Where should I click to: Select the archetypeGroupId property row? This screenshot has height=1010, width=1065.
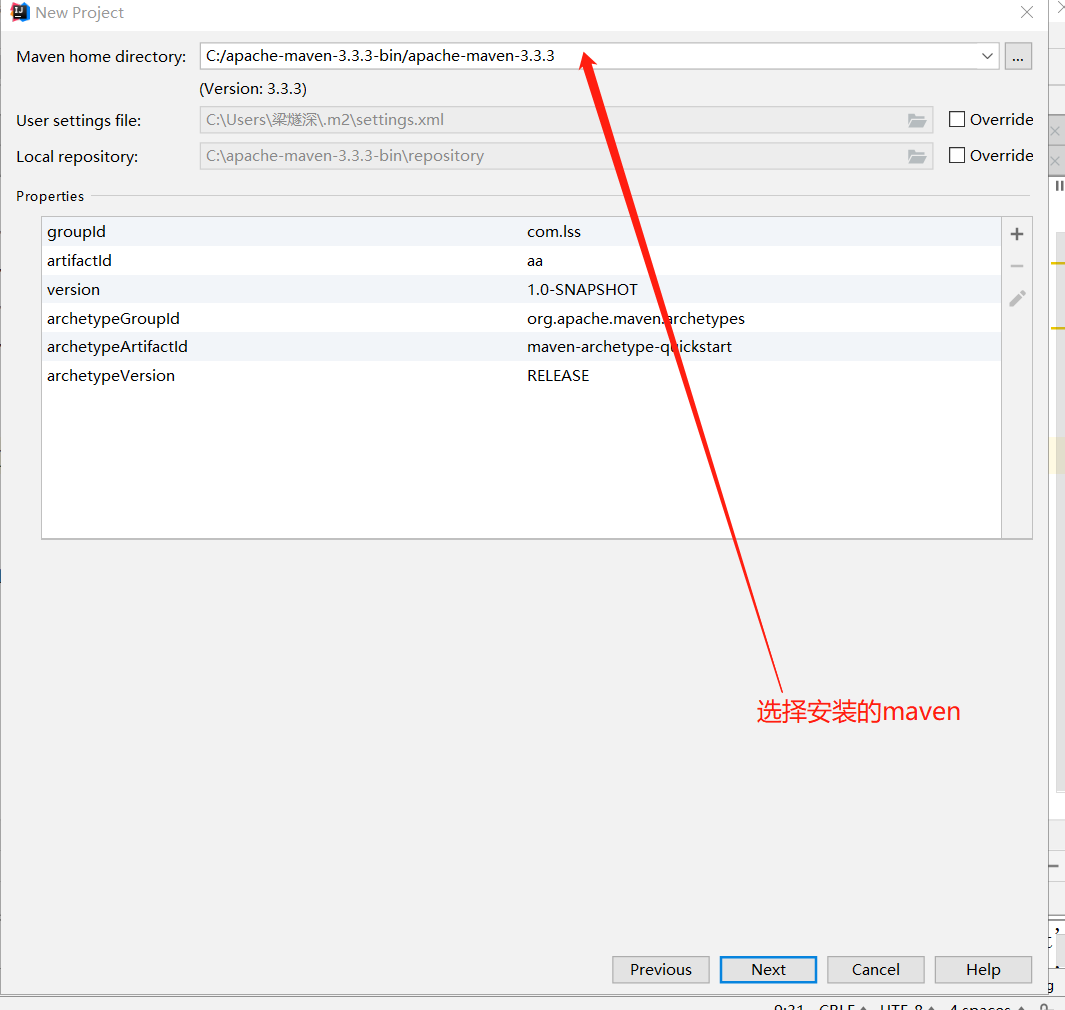click(x=521, y=318)
